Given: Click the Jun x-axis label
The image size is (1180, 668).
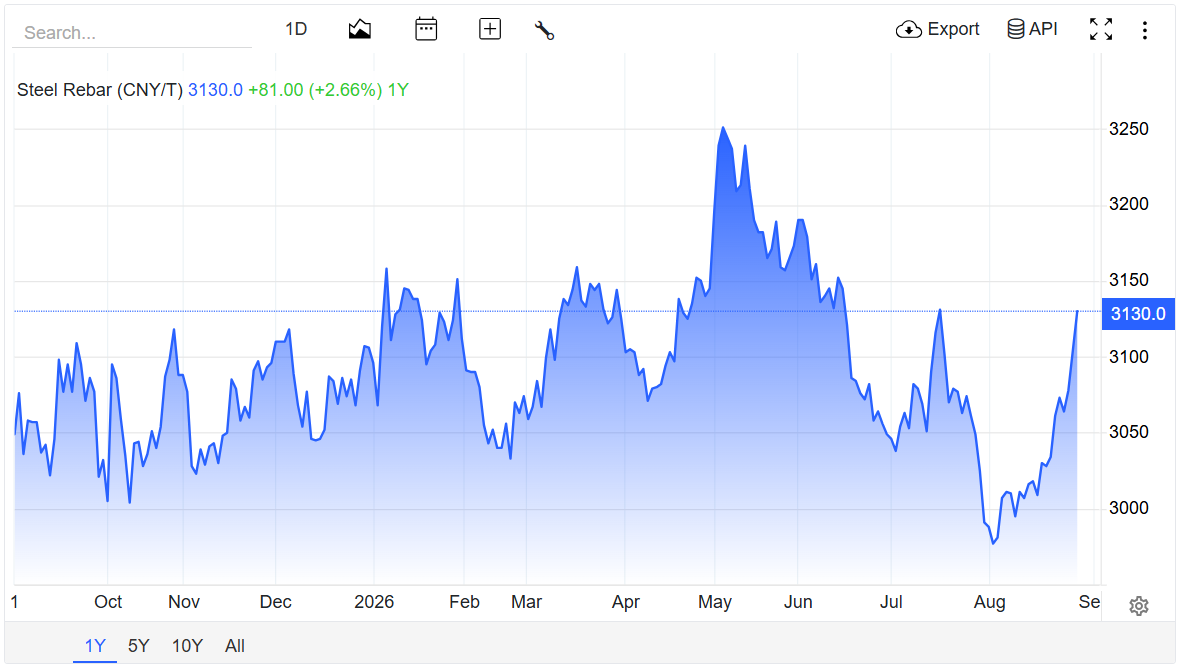Looking at the screenshot, I should click(798, 602).
